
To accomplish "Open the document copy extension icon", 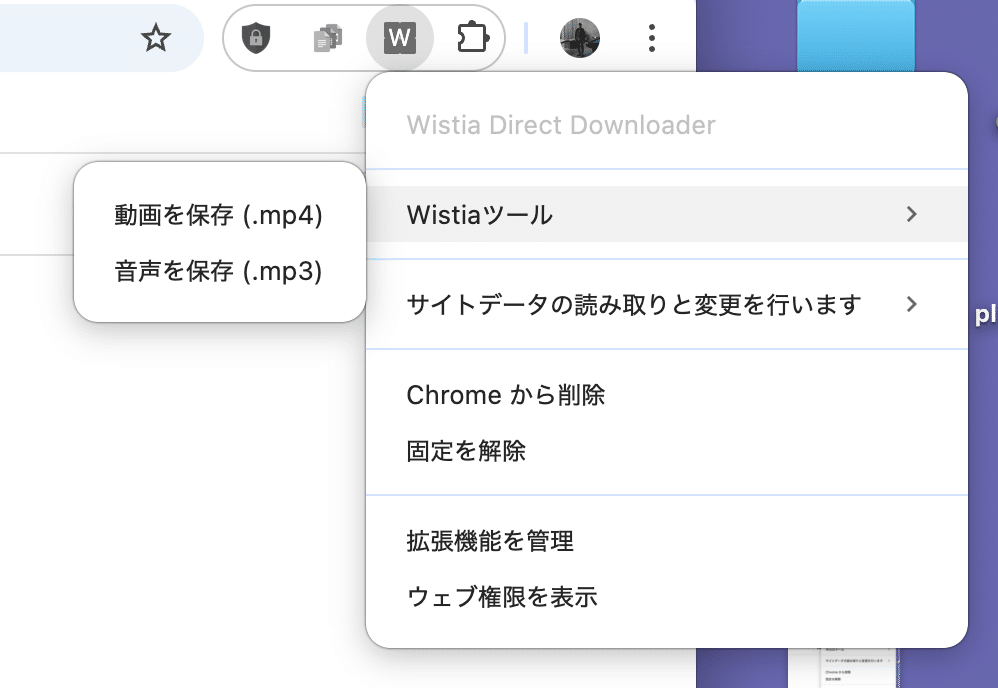I will click(327, 39).
